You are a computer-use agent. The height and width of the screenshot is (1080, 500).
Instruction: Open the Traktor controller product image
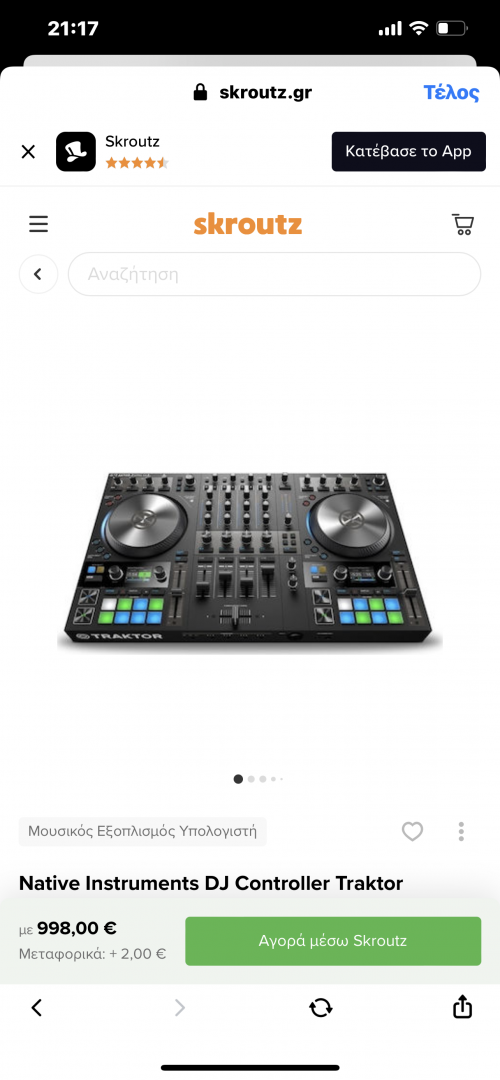coord(249,560)
